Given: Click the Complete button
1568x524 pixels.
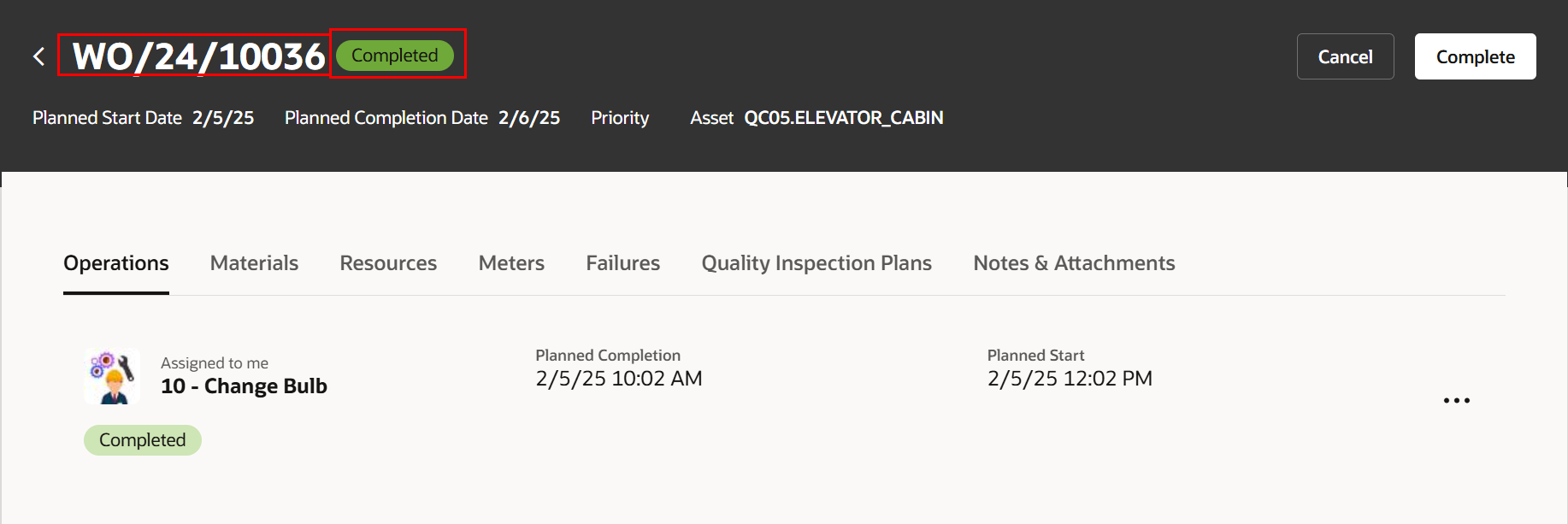Looking at the screenshot, I should click(1475, 56).
